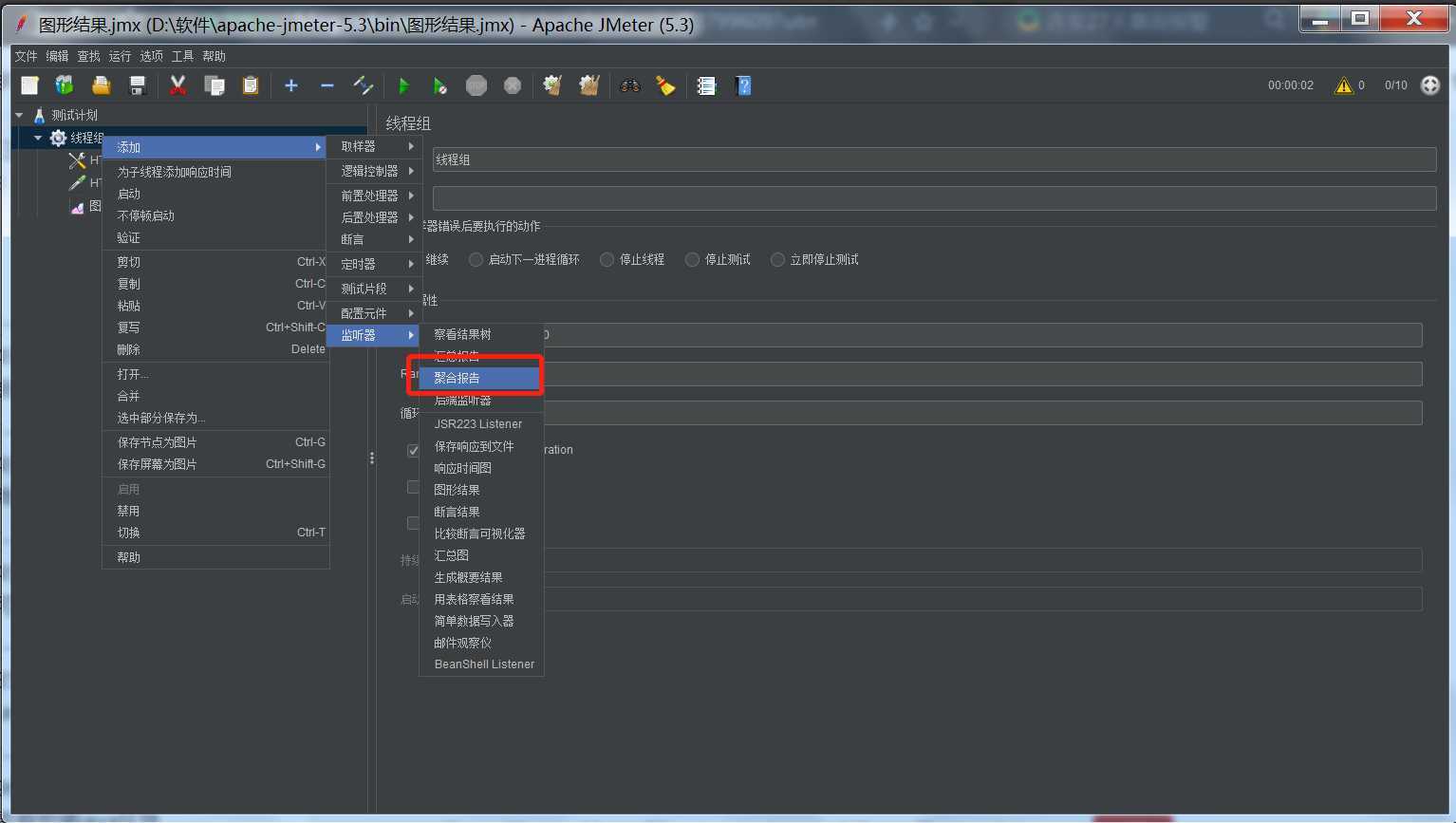Select the 线程组 gear icon in tree

pyautogui.click(x=58, y=138)
